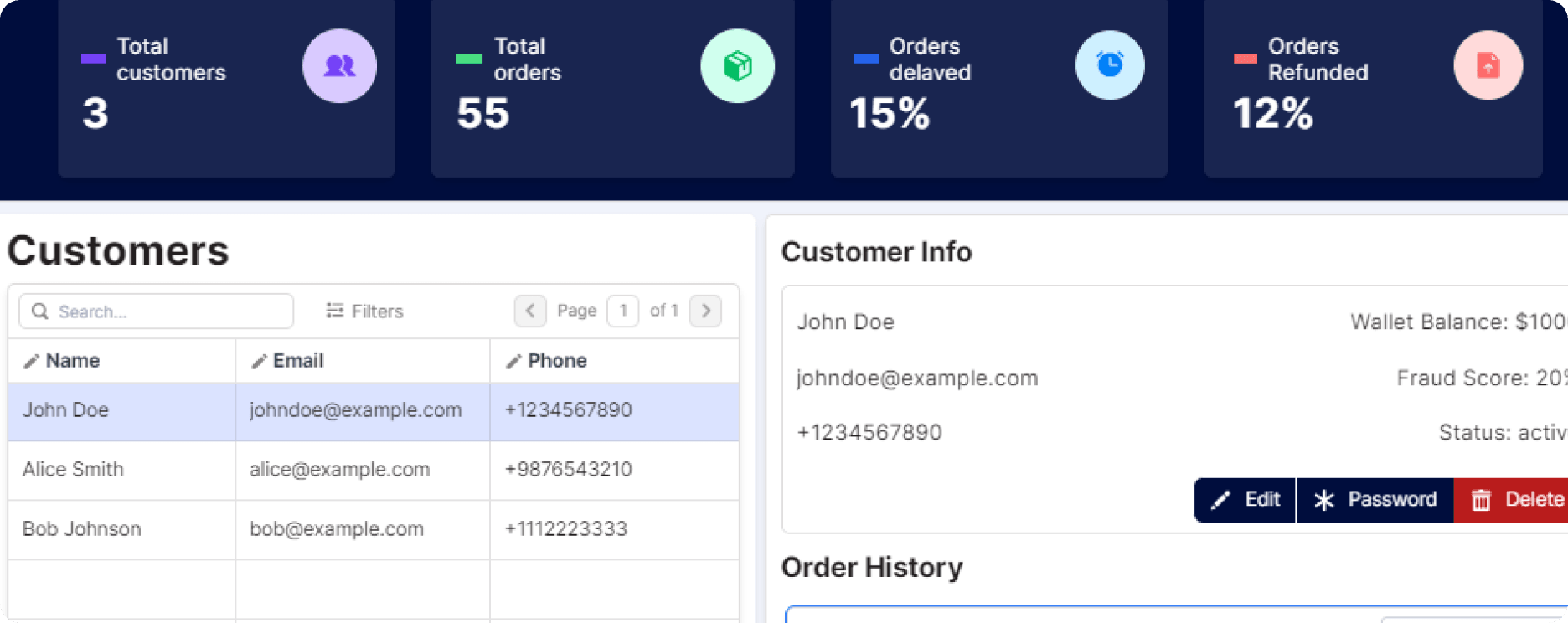Screen dimensions: 1568x623
Task: Click the Orders Refunded upload icon
Action: click(x=1488, y=65)
